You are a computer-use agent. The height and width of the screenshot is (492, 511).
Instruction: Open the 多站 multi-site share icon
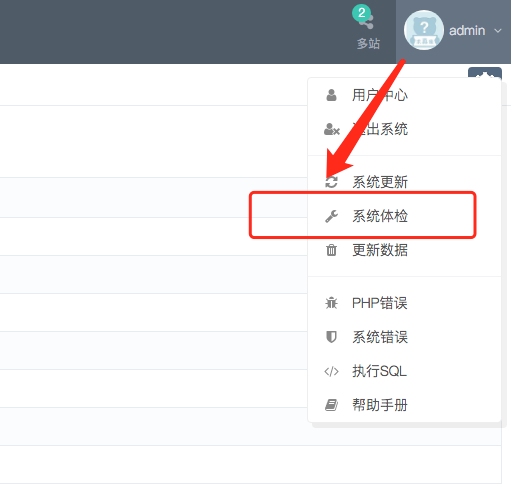click(367, 22)
